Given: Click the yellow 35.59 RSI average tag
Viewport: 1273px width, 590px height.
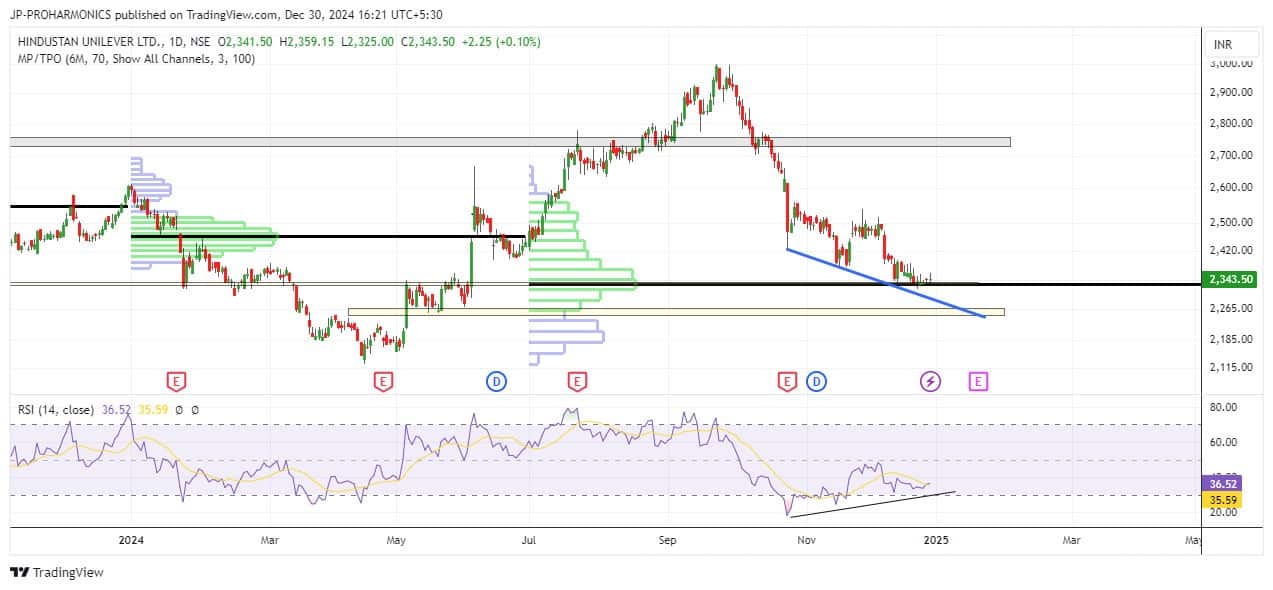Looking at the screenshot, I should coord(1223,497).
